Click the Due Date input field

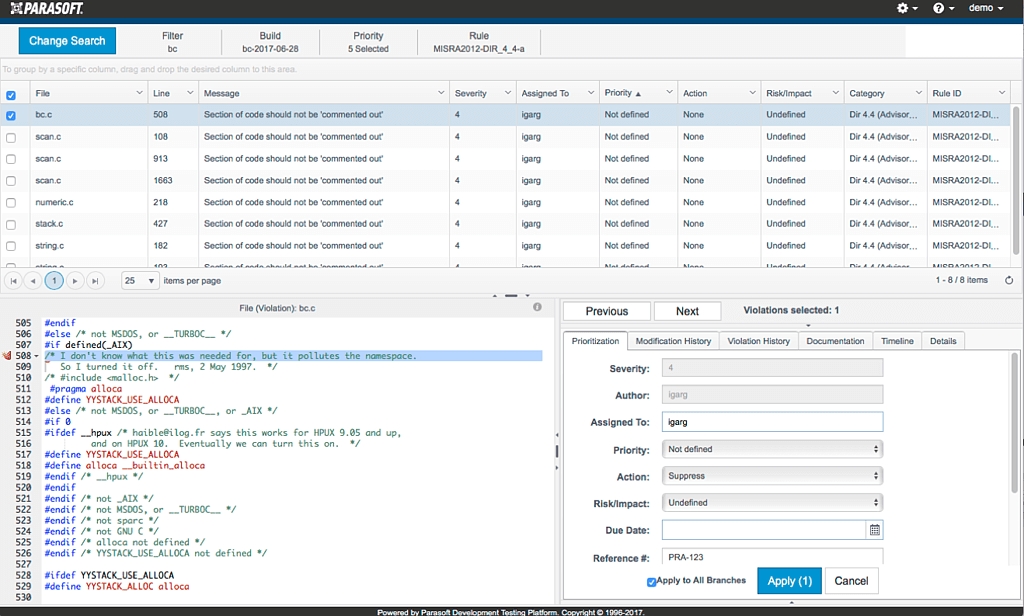764,530
